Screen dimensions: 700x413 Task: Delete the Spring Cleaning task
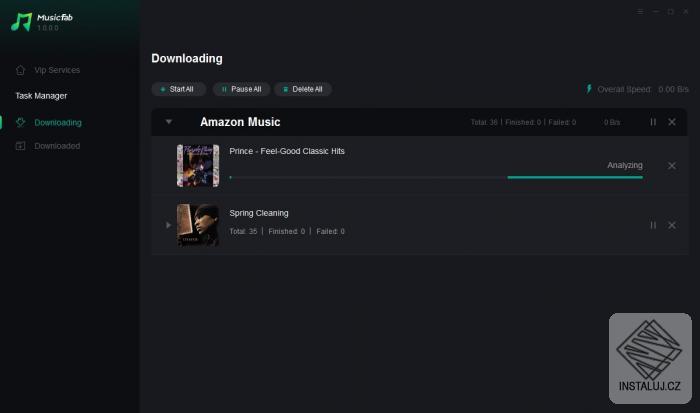(x=671, y=225)
